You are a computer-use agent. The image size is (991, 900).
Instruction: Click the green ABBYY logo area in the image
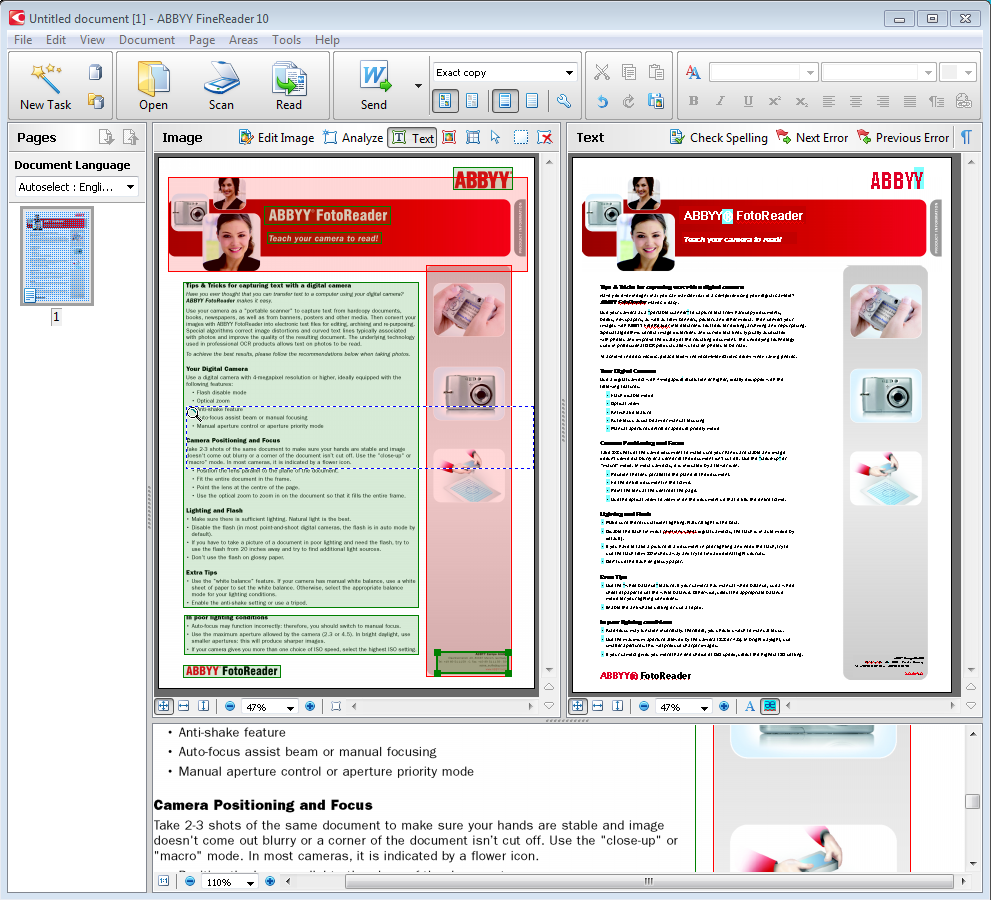(x=483, y=179)
